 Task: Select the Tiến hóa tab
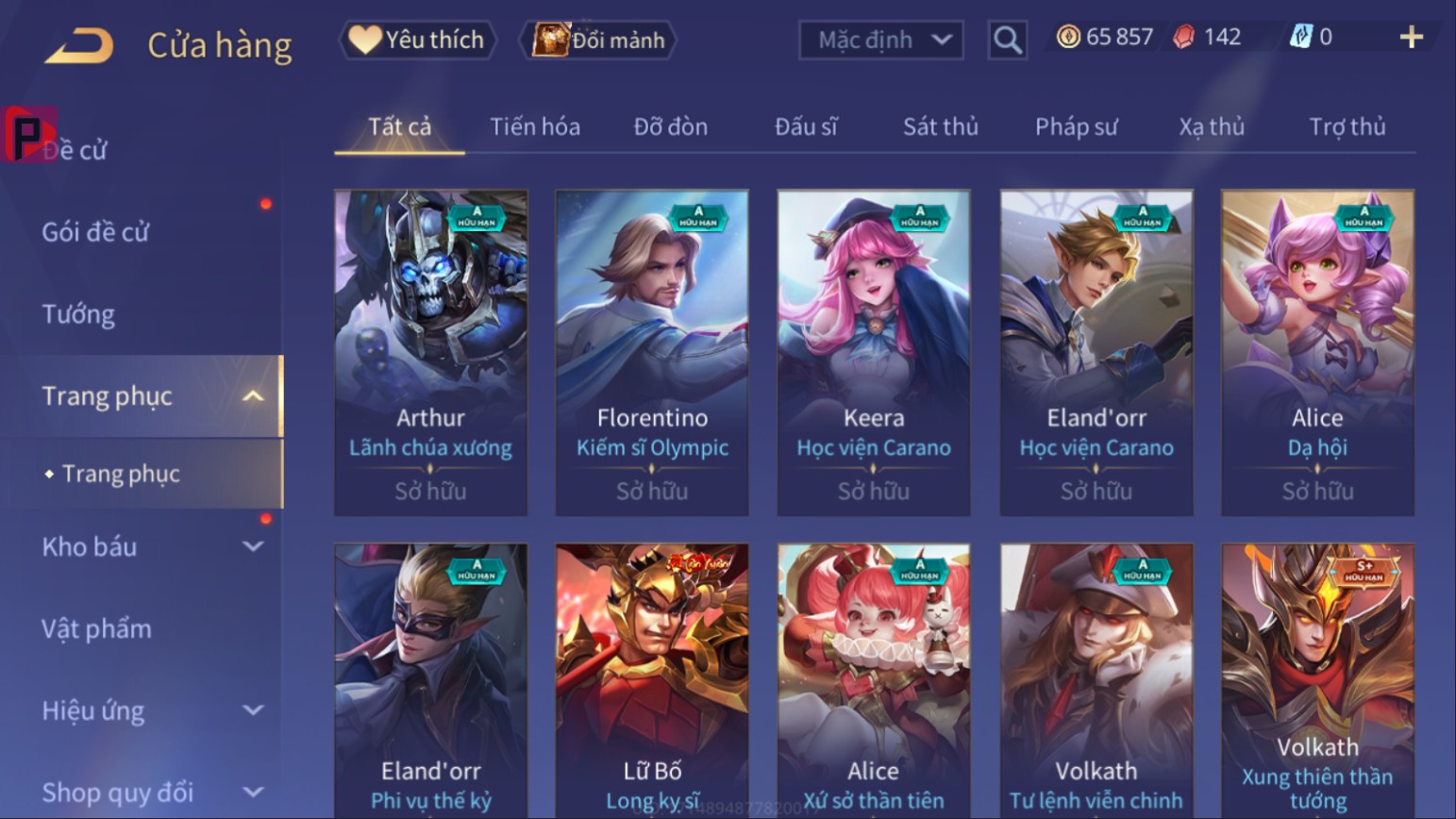click(535, 126)
